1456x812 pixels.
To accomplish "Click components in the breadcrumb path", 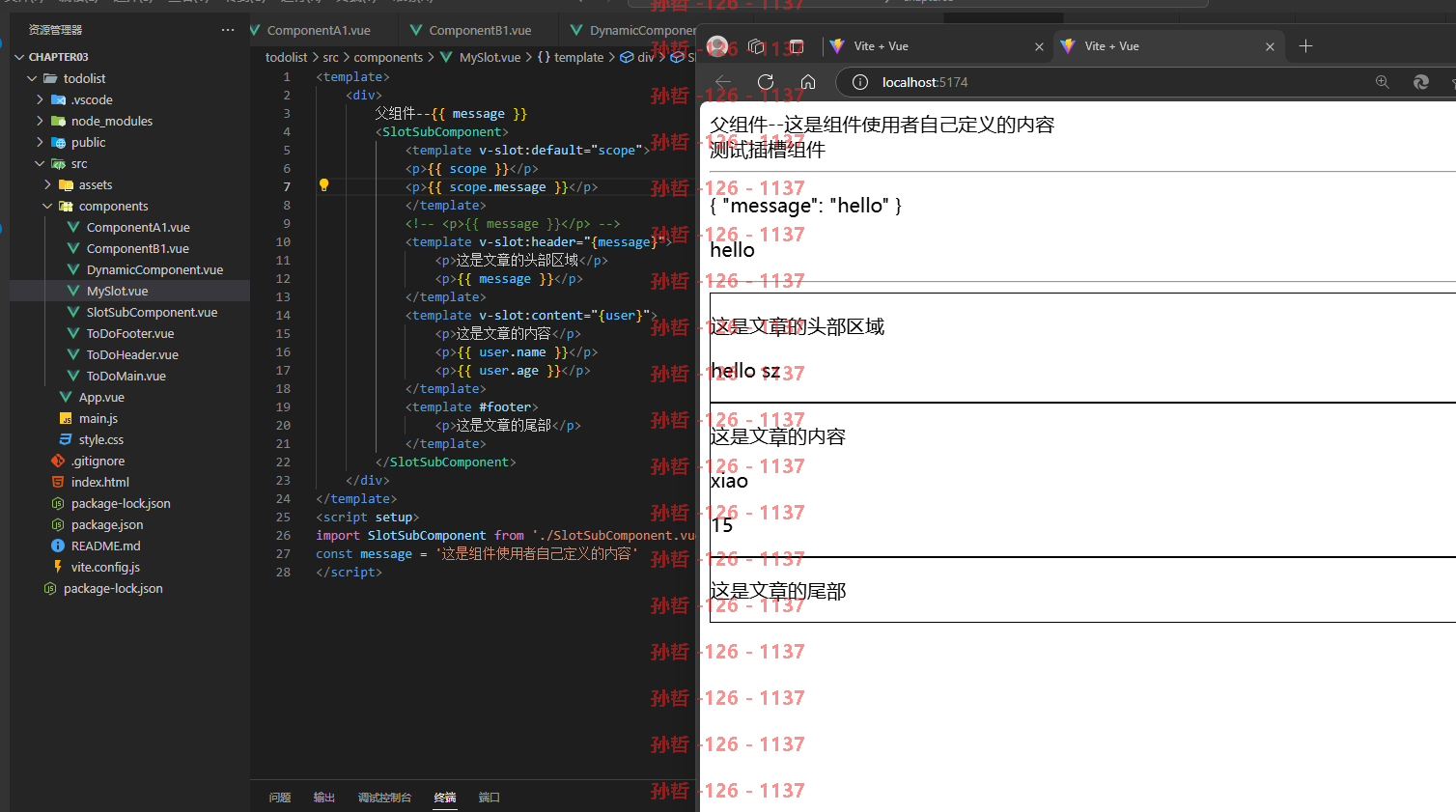I will (388, 57).
